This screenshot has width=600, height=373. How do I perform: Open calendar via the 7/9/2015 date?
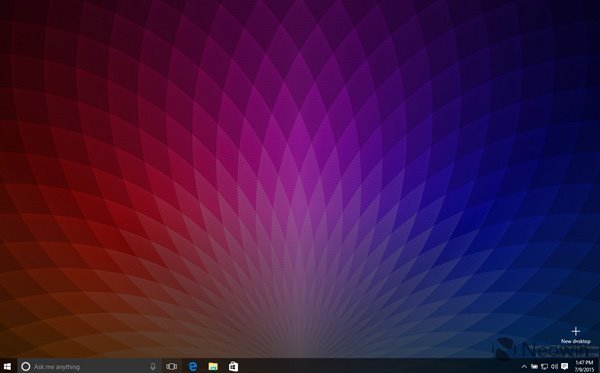pos(584,370)
